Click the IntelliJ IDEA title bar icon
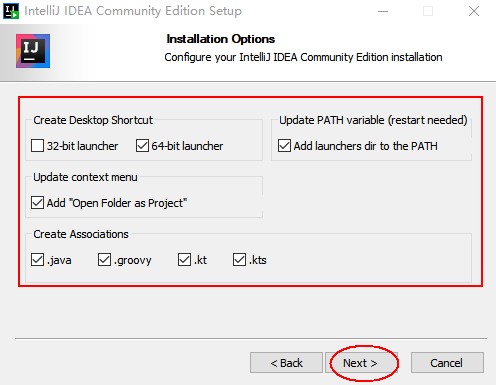 11,11
